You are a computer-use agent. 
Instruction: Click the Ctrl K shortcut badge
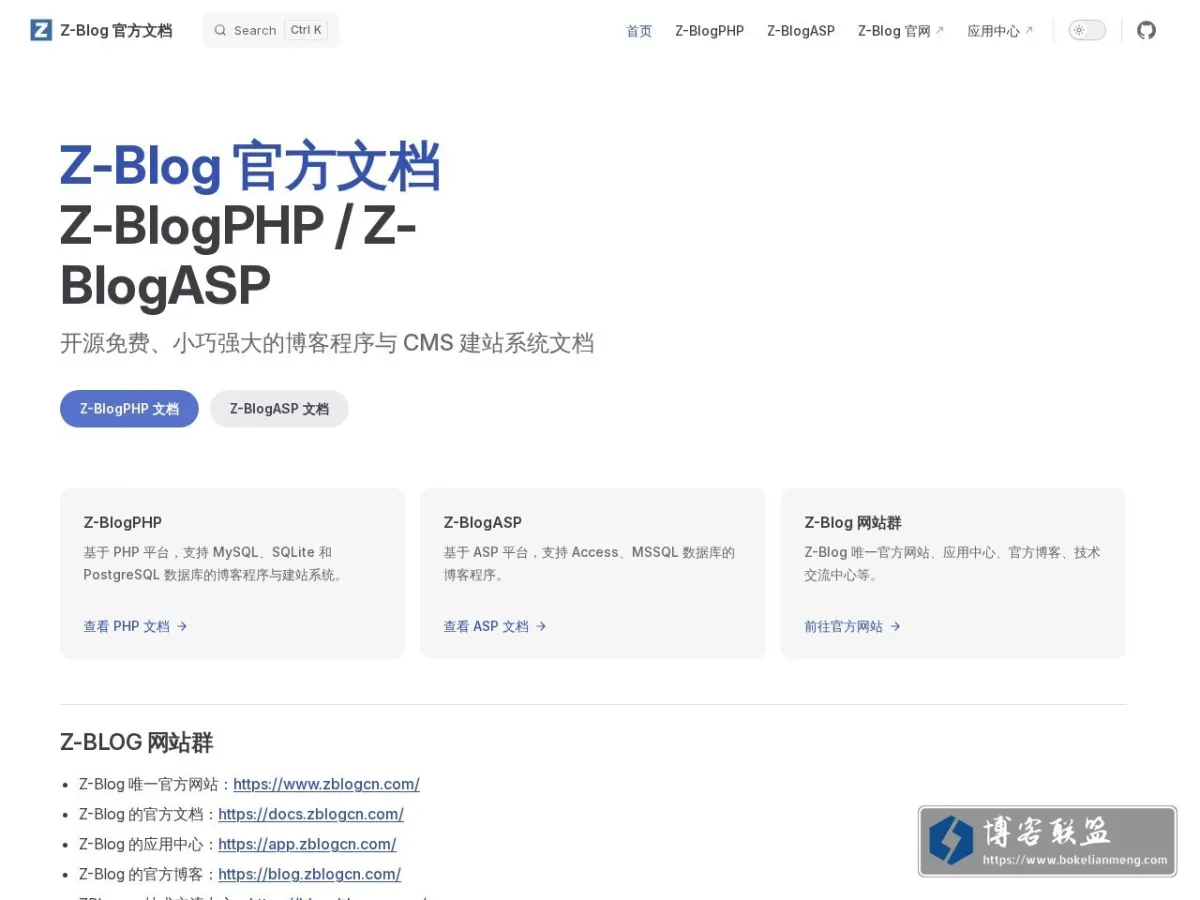pyautogui.click(x=306, y=30)
